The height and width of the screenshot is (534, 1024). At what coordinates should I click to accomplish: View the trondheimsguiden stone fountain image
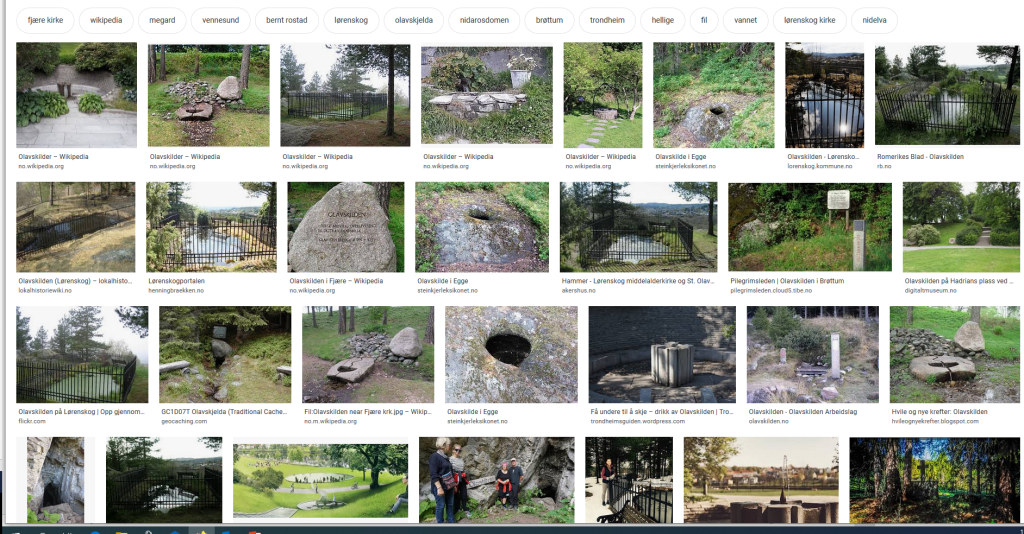pyautogui.click(x=662, y=354)
